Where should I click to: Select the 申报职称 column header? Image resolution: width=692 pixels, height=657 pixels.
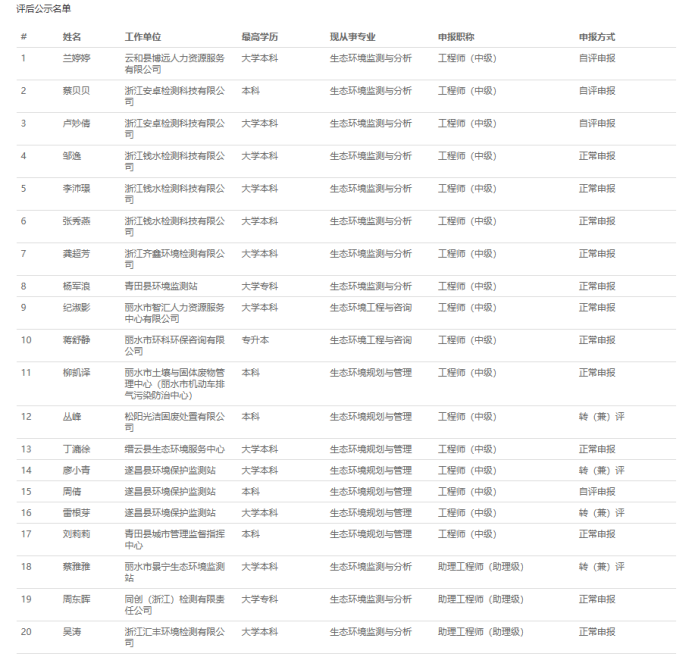click(455, 37)
